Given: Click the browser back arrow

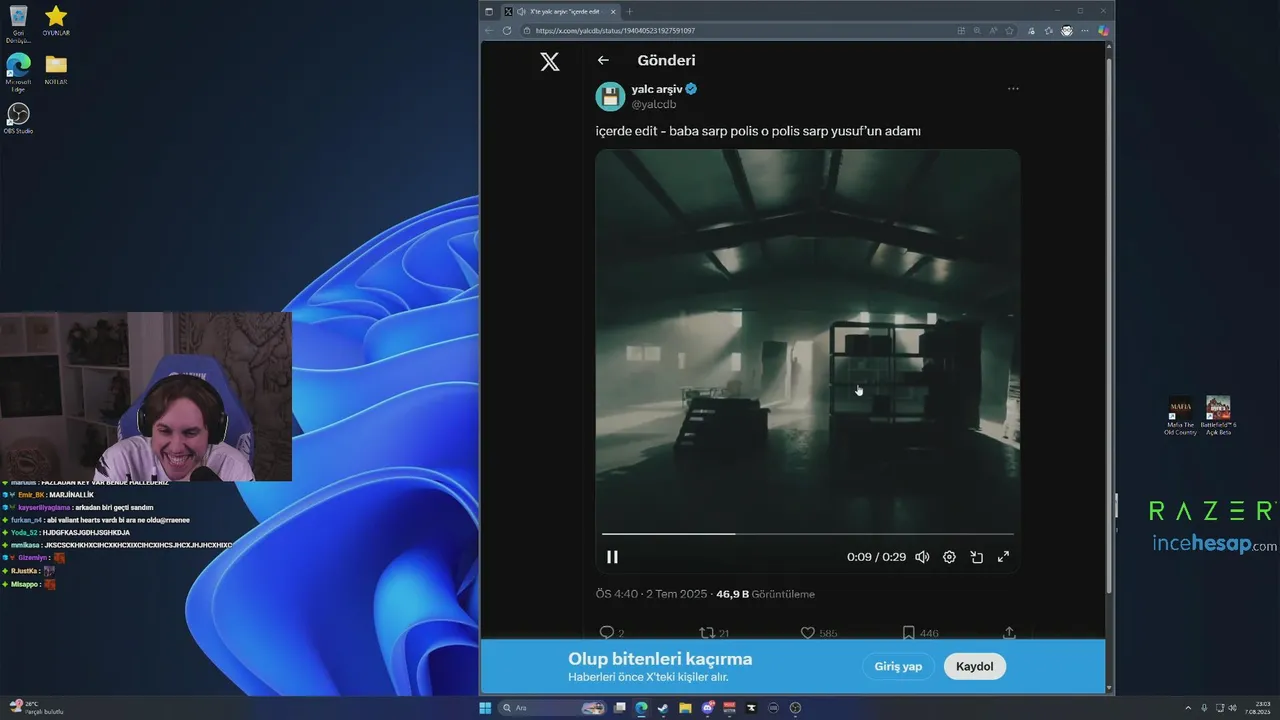Looking at the screenshot, I should pyautogui.click(x=489, y=31).
